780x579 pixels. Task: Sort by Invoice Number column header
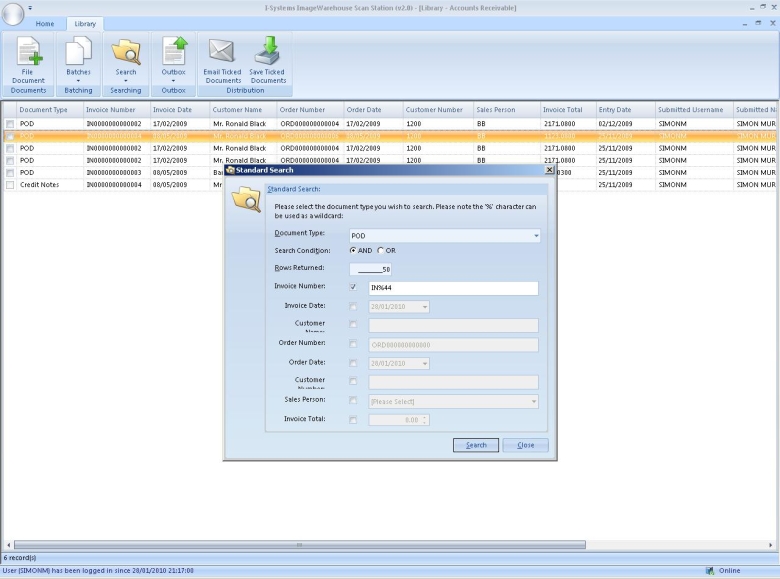116,110
